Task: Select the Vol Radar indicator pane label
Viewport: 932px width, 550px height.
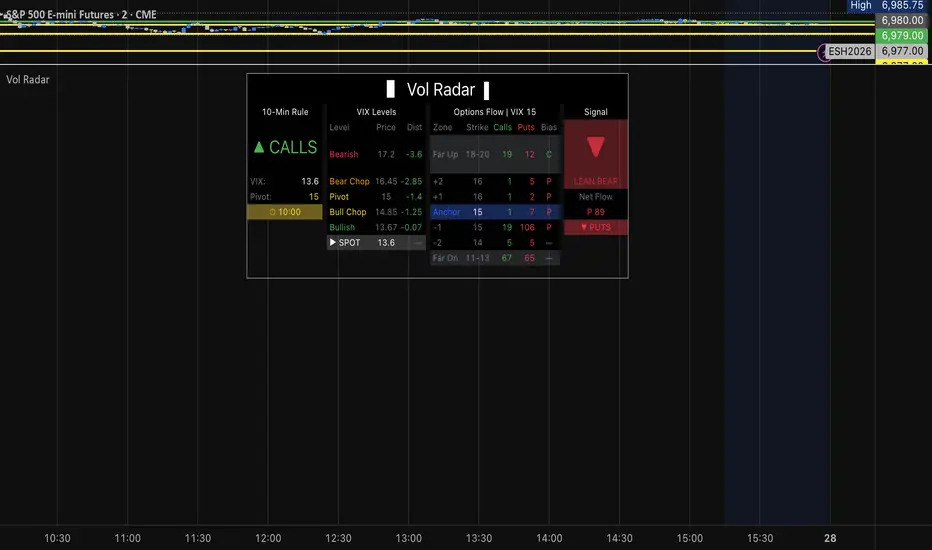Action: [27, 80]
